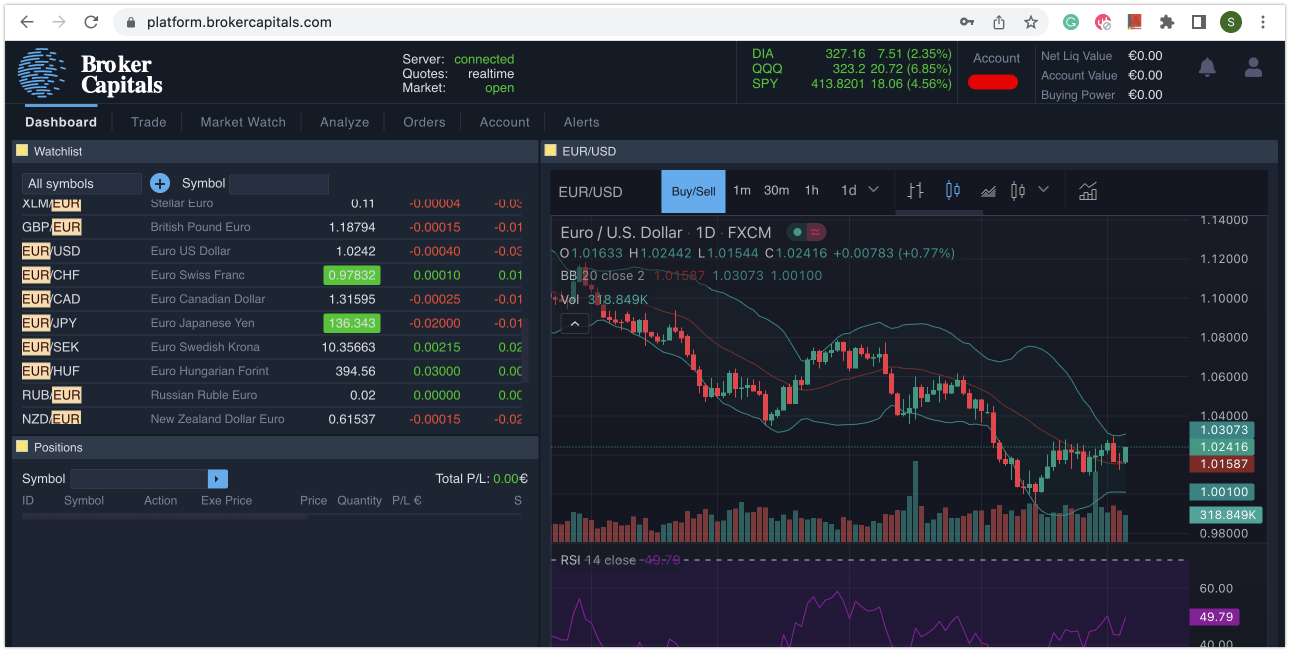Collapse the chart legend with the arrow
Screen dimensions: 1290x652
574,323
